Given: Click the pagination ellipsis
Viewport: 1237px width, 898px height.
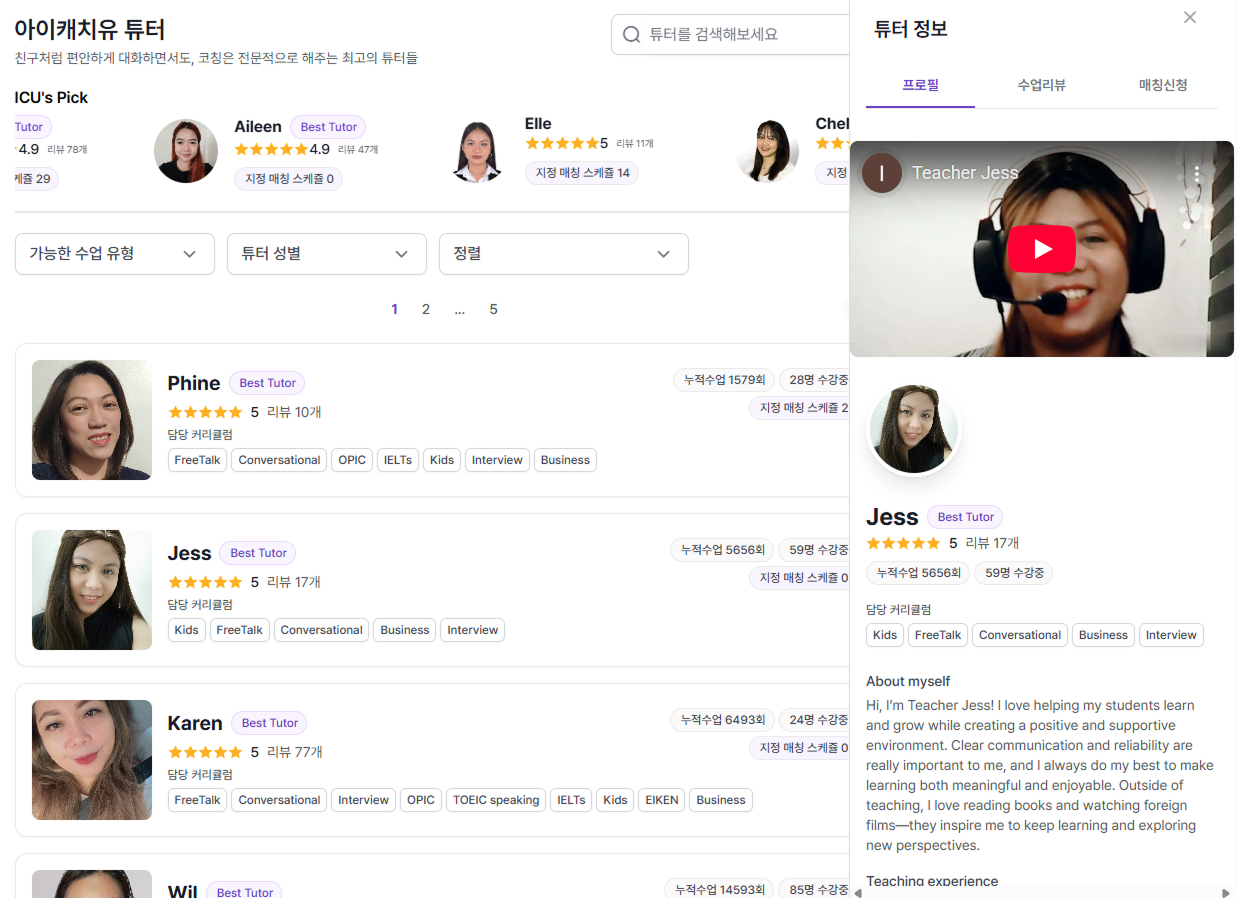Looking at the screenshot, I should pos(460,309).
